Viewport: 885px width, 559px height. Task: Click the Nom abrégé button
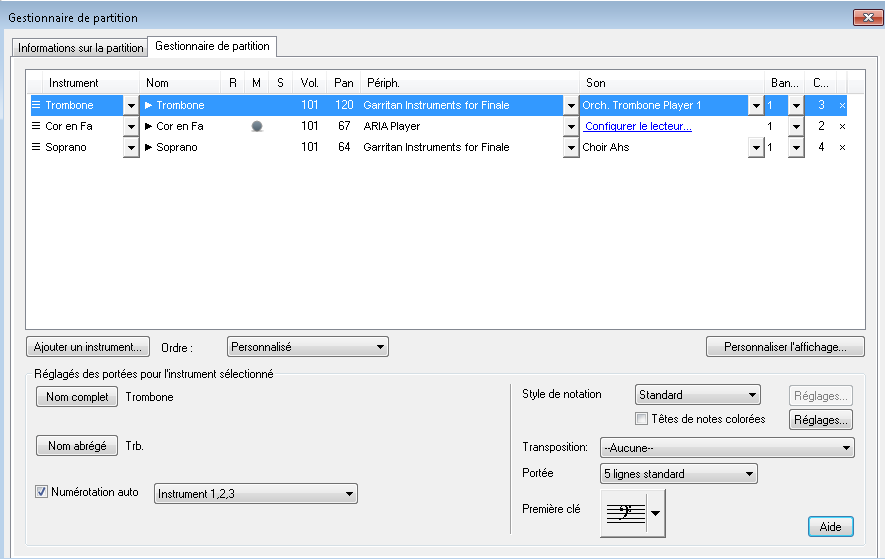(77, 446)
